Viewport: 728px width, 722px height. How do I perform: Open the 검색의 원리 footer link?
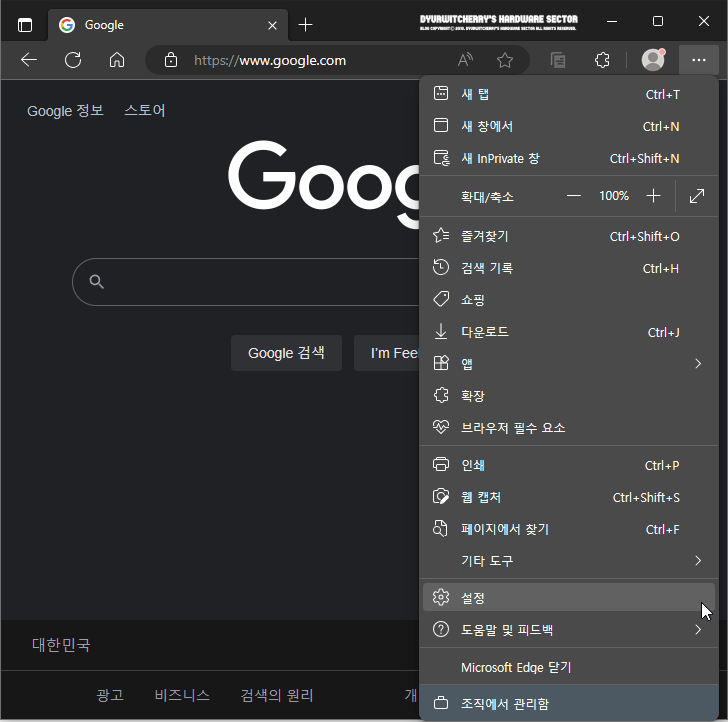pos(277,695)
